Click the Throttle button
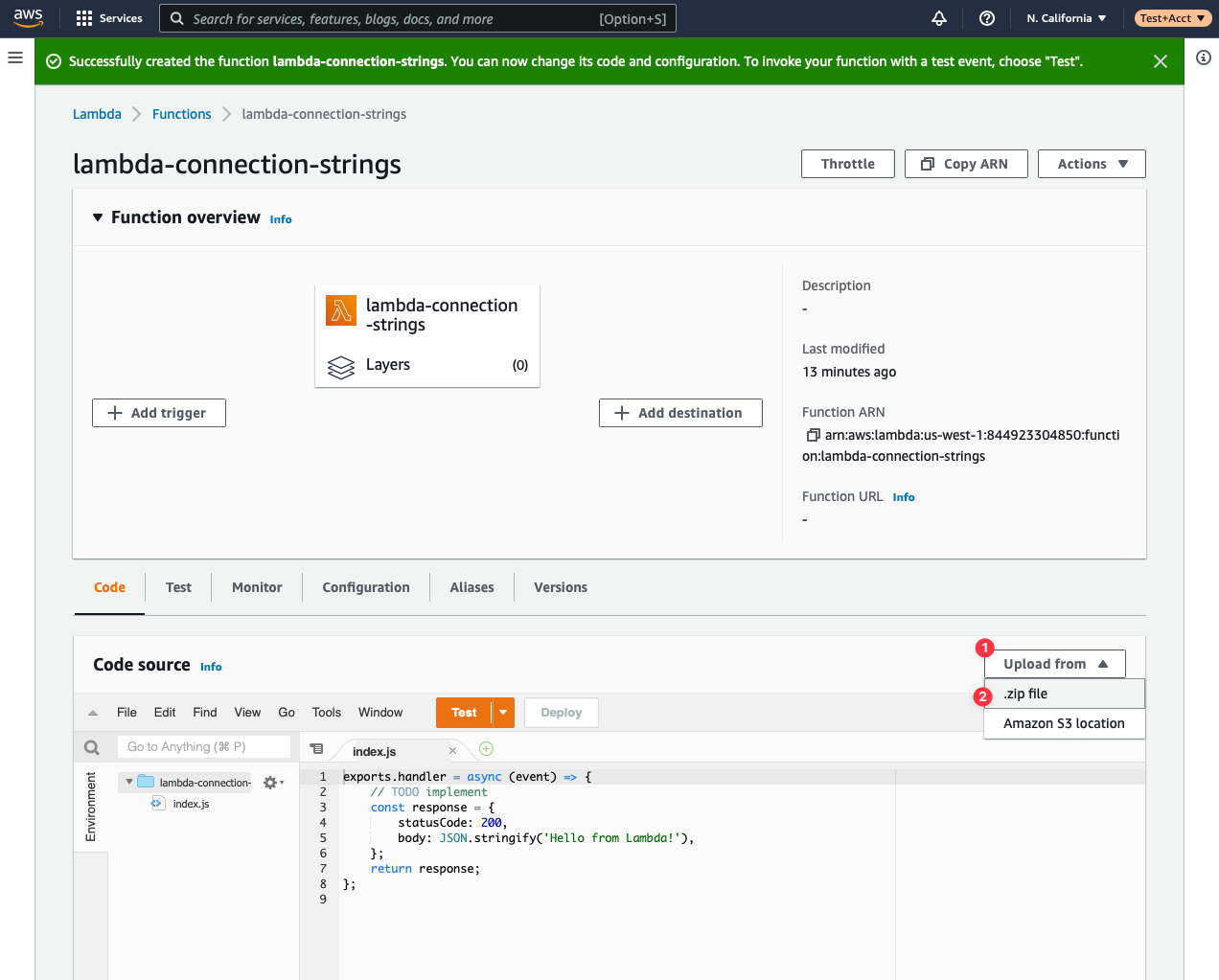Viewport: 1219px width, 980px height. pyautogui.click(x=848, y=164)
